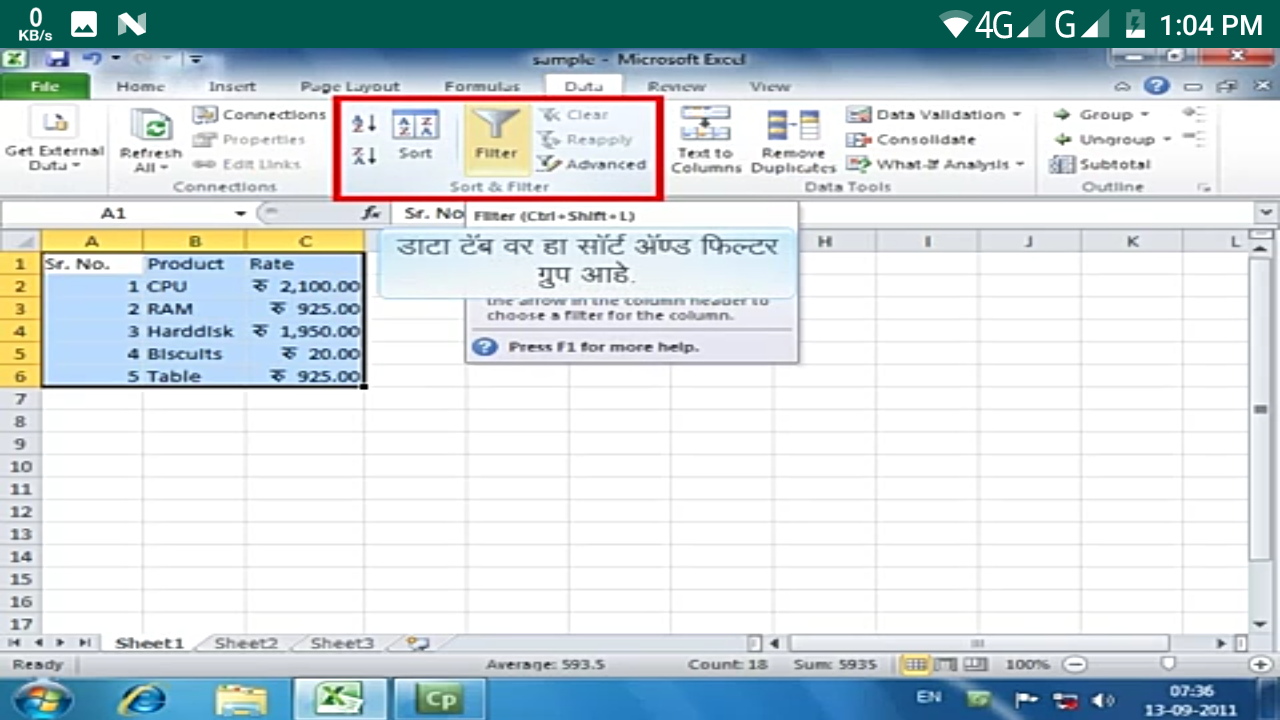Click cell containing "Harddisk"
Screen dimensions: 1280x720
coord(194,331)
